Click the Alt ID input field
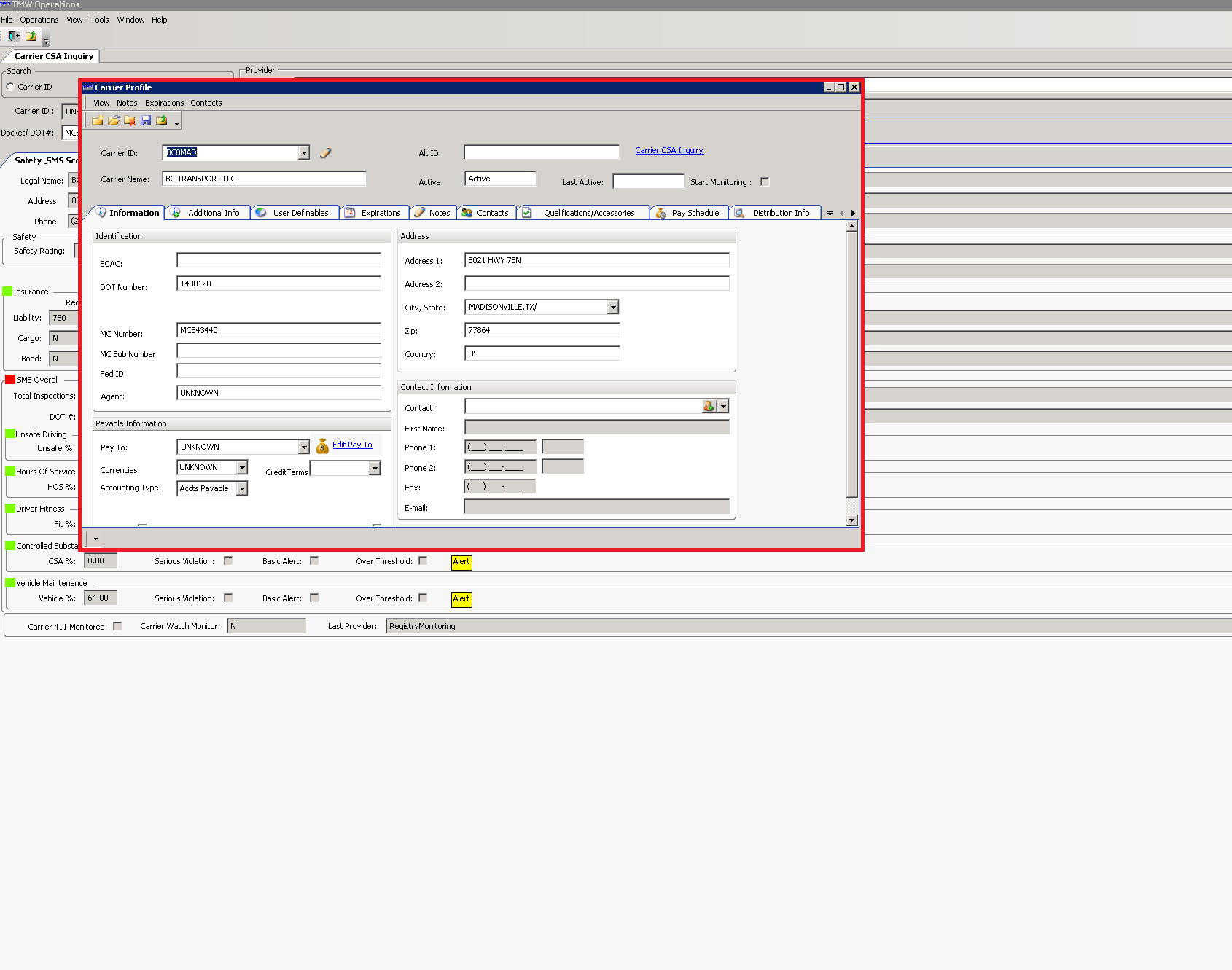This screenshot has width=1232, height=970. click(x=542, y=152)
